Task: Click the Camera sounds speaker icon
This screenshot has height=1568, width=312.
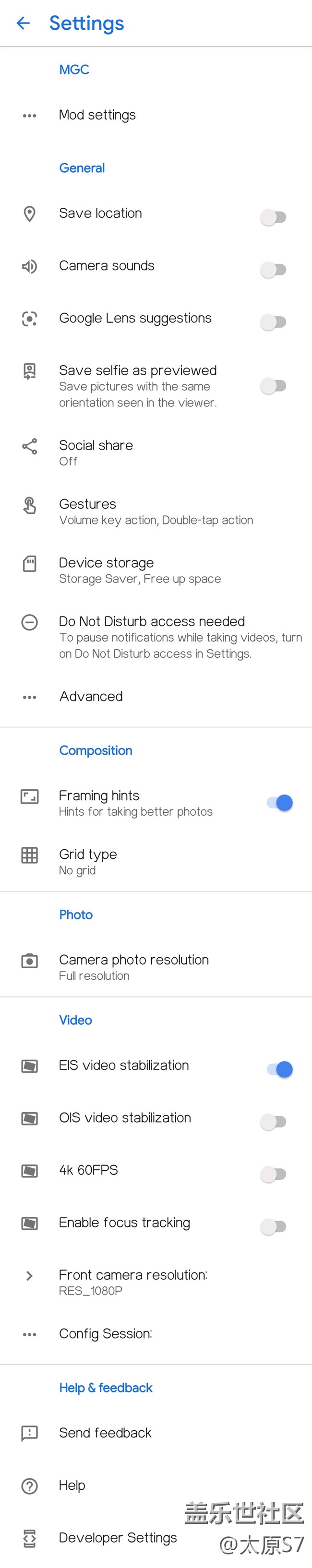Action: tap(29, 266)
